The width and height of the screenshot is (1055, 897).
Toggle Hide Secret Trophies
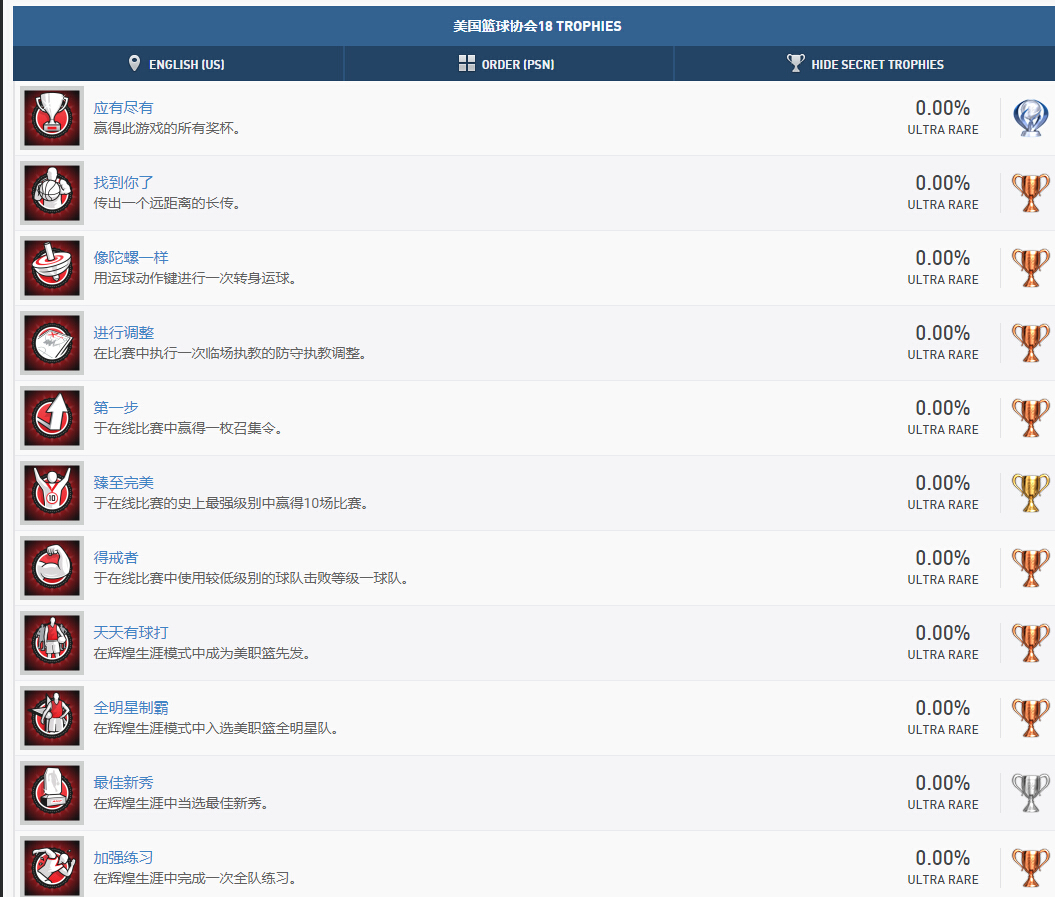pyautogui.click(x=865, y=64)
